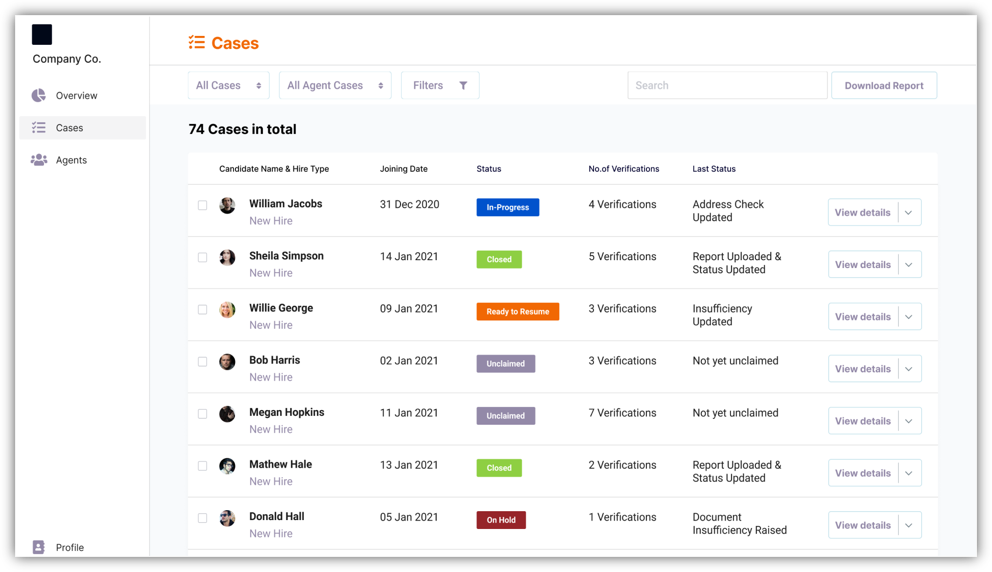Click the Cases checklist icon in sidebar
Screen dimensions: 992x572
39,127
